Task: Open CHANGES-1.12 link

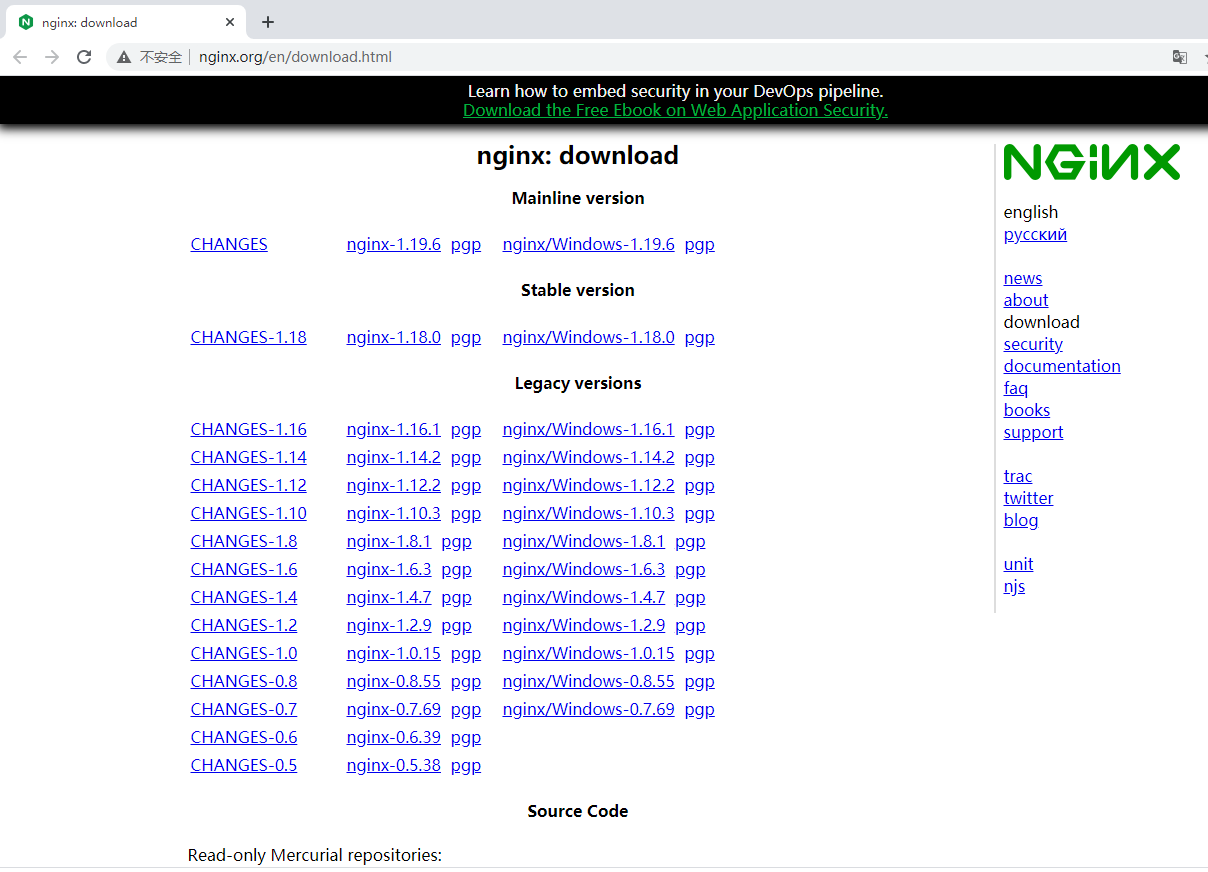Action: point(248,485)
